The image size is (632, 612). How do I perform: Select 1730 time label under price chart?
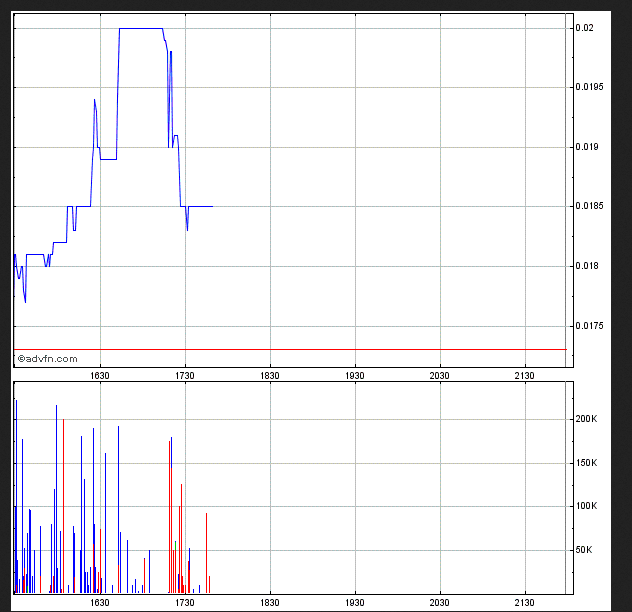tap(184, 375)
